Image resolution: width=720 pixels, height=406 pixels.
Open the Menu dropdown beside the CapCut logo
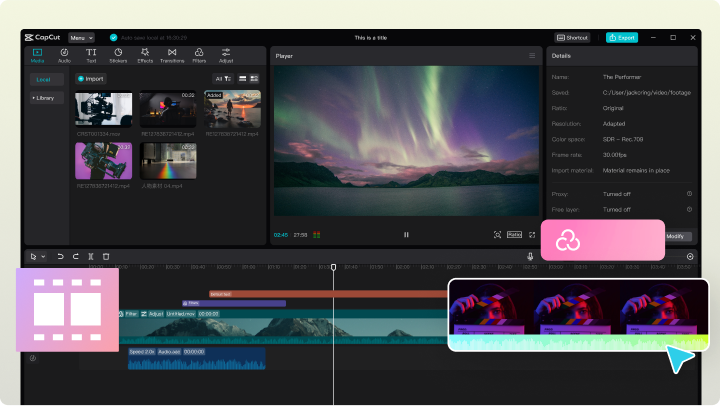pos(83,37)
